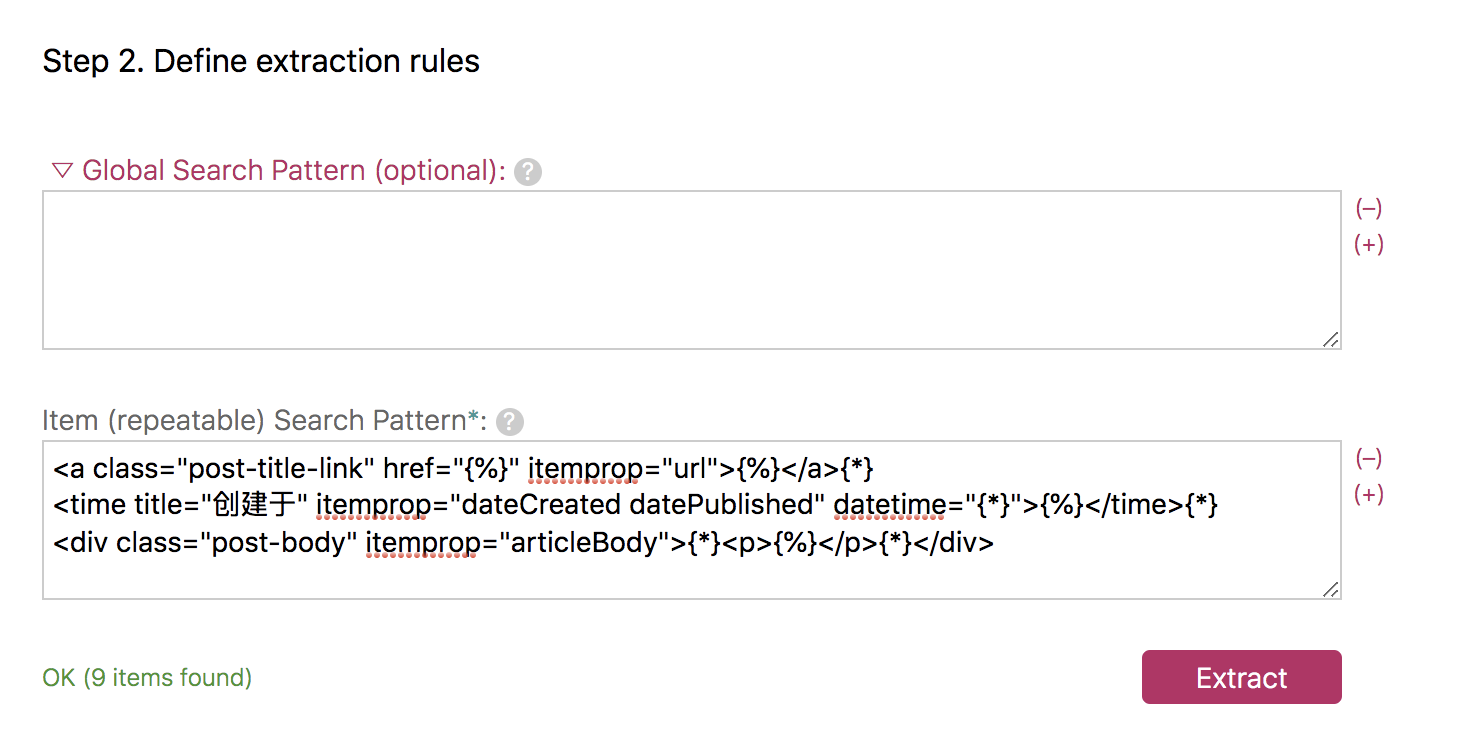Focus the empty Global Search Pattern textarea
The height and width of the screenshot is (734, 1484).
point(690,270)
